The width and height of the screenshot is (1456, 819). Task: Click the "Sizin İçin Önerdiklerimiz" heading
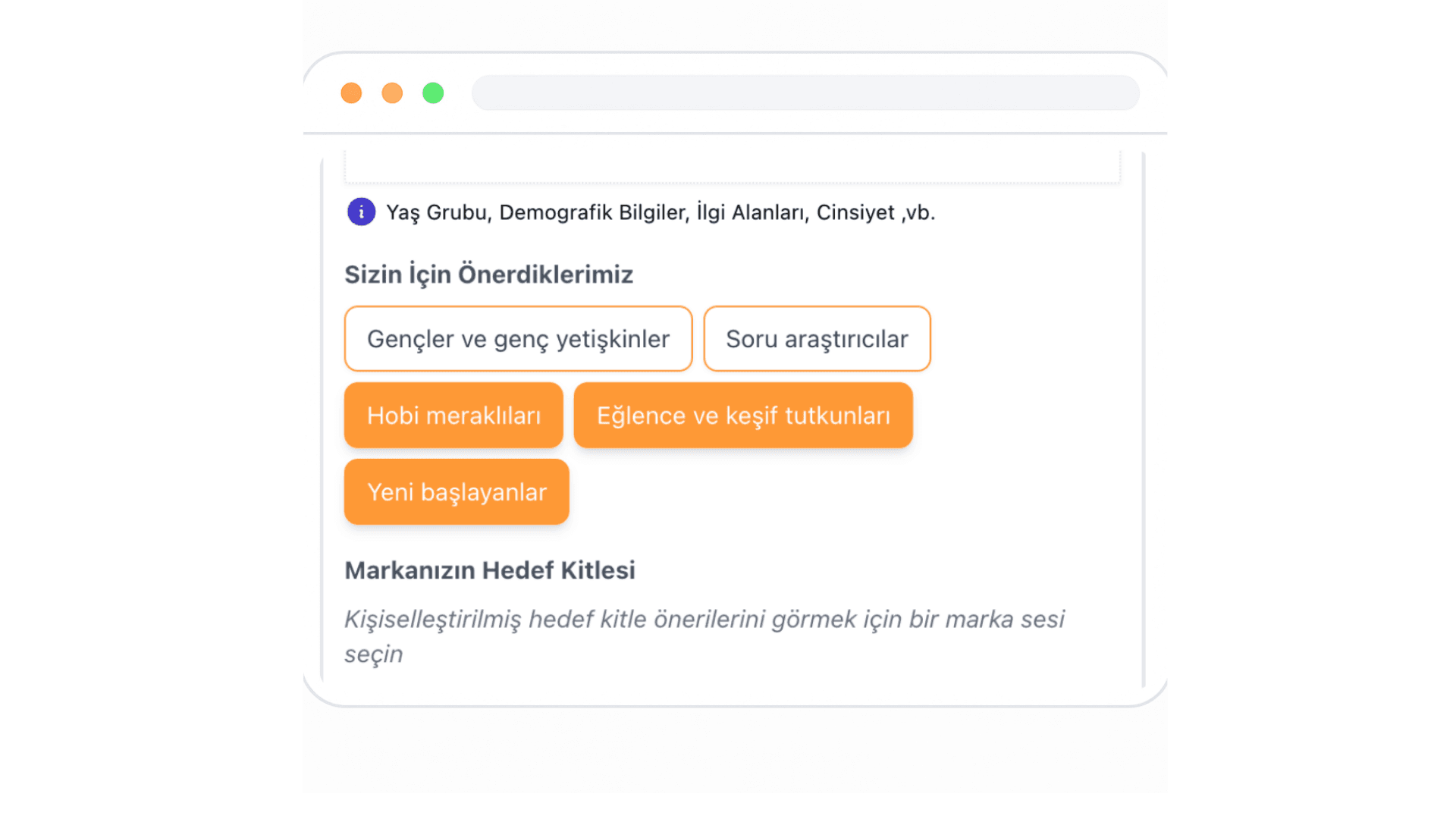(x=489, y=274)
